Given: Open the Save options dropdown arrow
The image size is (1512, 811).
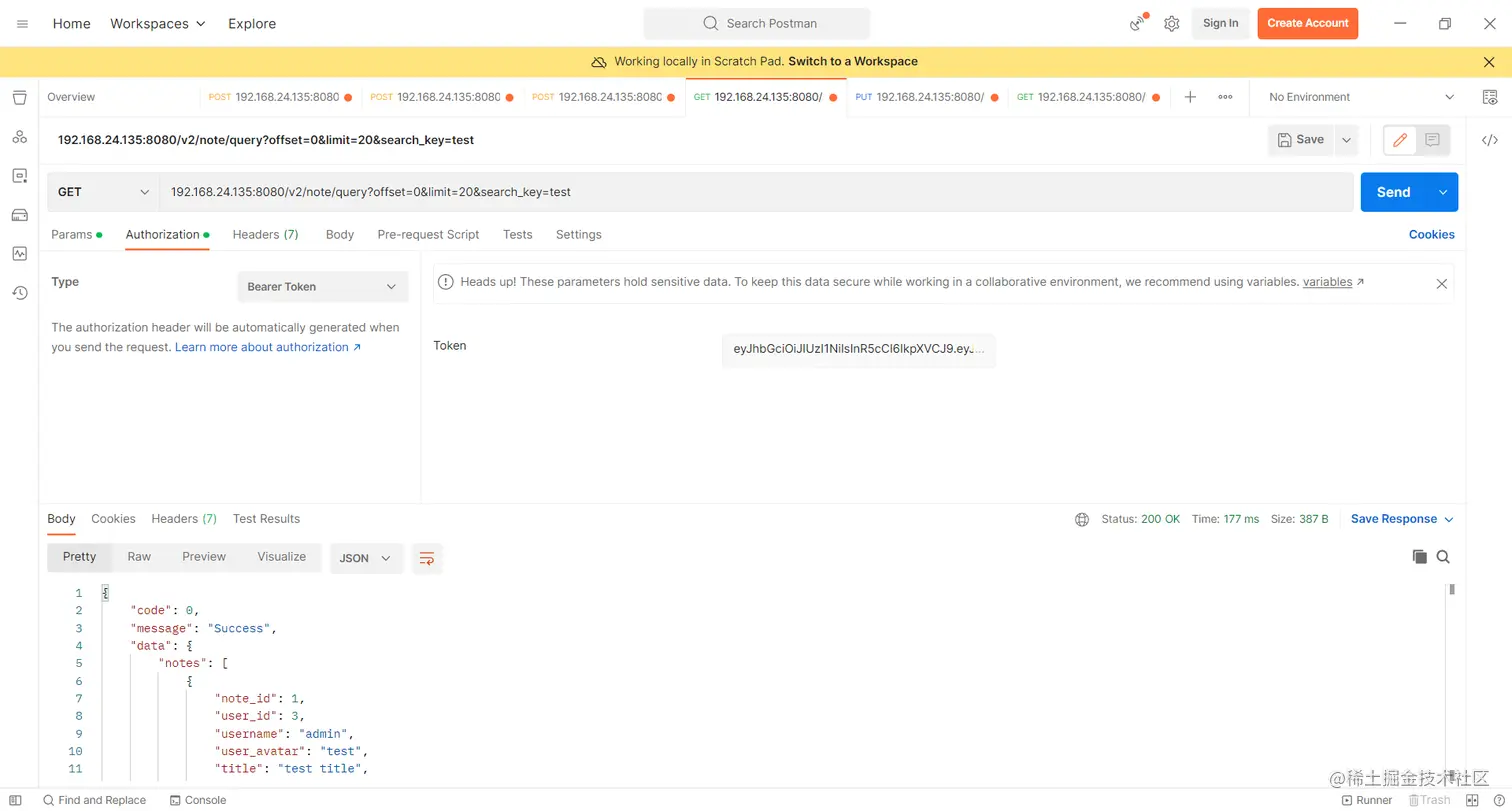Looking at the screenshot, I should click(1346, 140).
